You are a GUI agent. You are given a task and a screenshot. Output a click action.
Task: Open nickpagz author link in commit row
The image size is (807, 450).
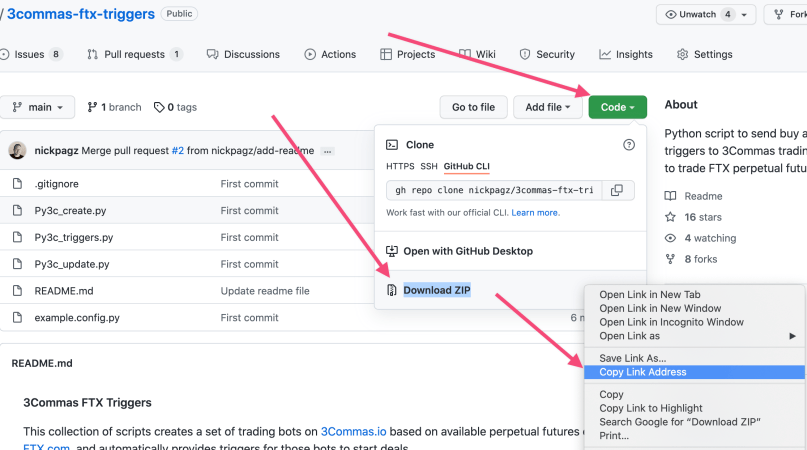(x=56, y=150)
